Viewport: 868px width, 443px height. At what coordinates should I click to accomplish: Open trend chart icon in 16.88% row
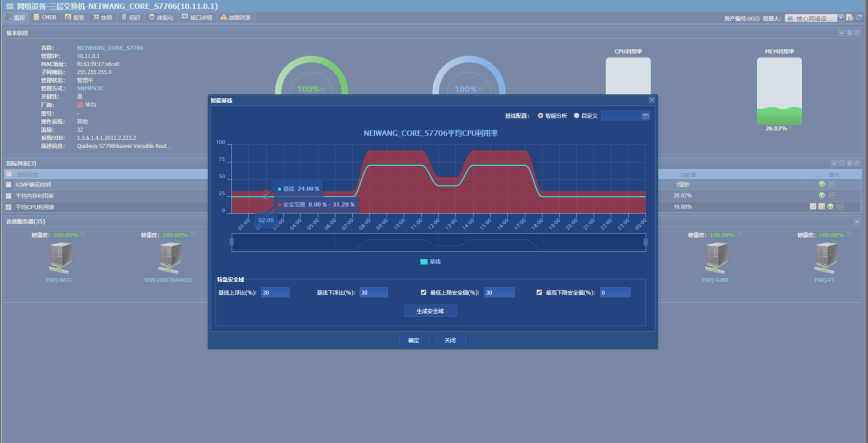(x=840, y=207)
